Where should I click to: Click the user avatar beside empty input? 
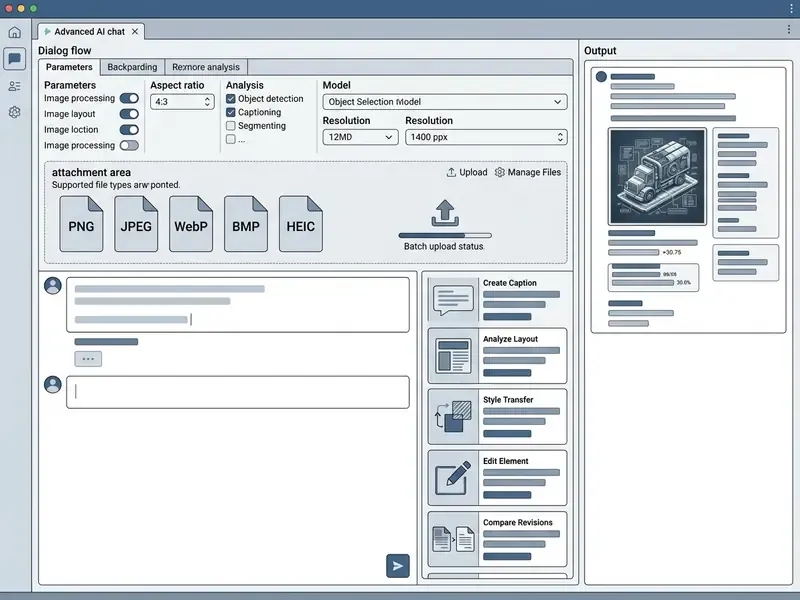click(53, 385)
